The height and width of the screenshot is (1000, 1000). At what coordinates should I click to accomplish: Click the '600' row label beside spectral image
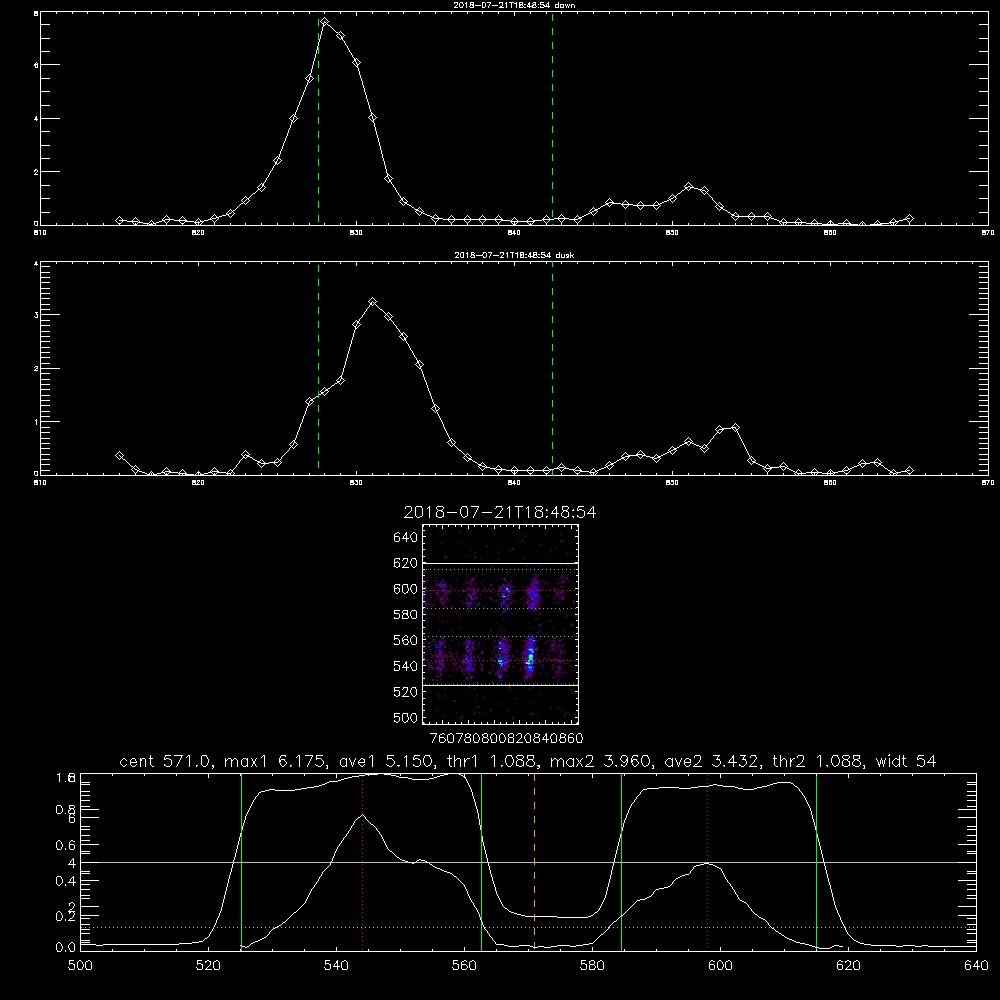406,589
